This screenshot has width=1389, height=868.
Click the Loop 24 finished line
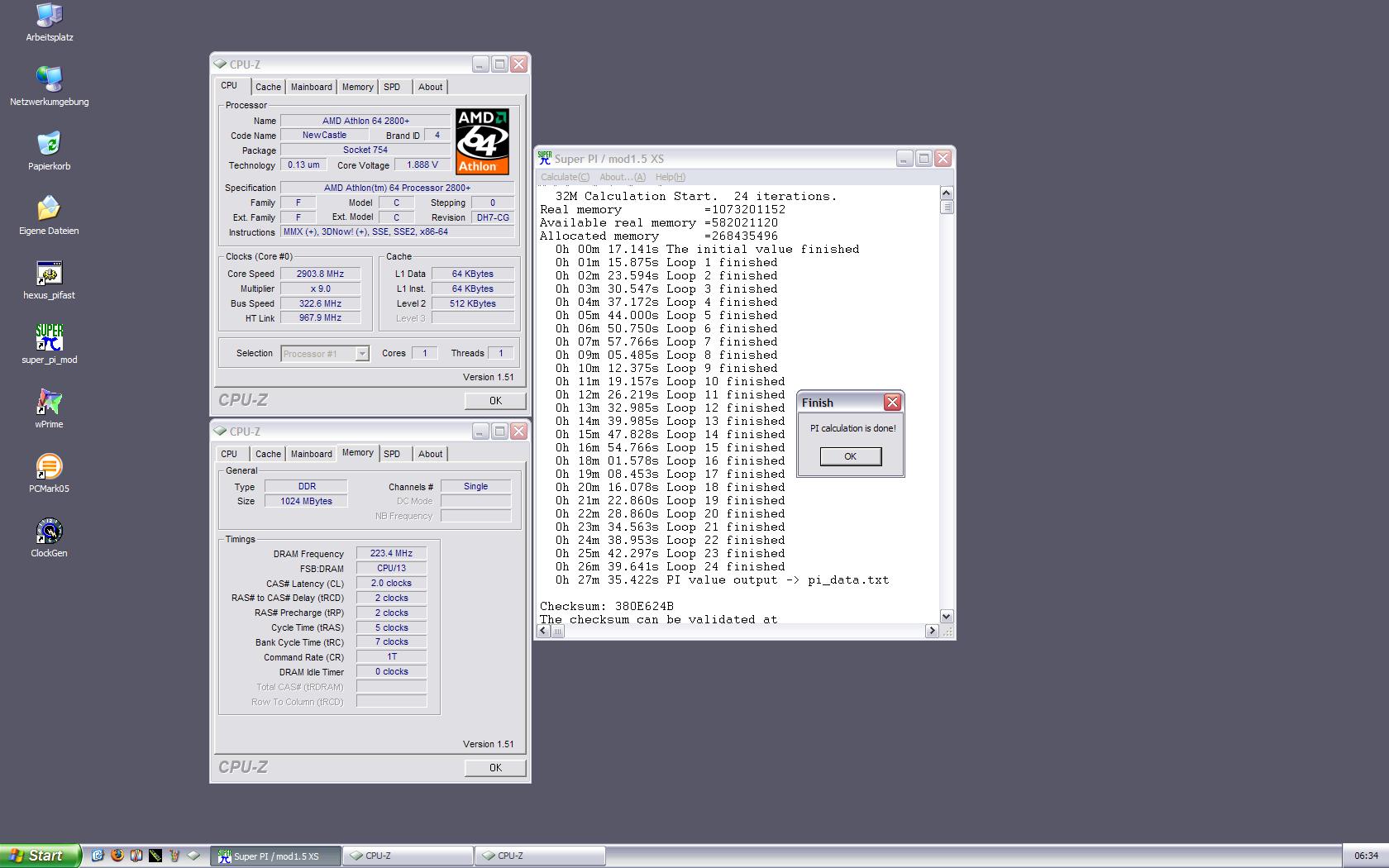pos(671,566)
